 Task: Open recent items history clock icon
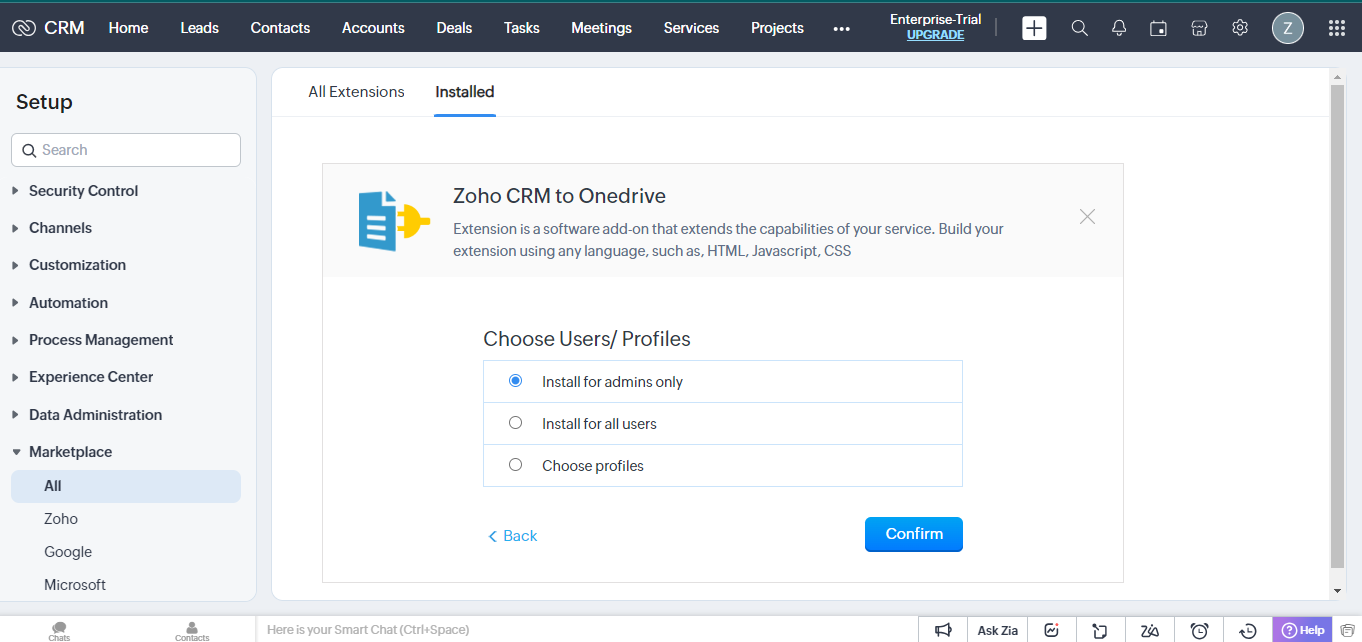point(1248,630)
